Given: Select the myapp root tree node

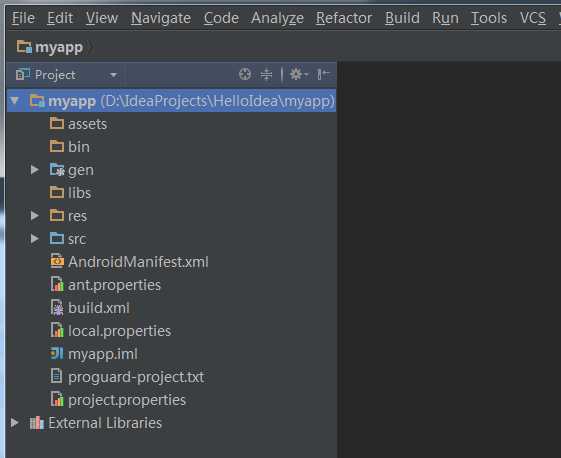Looking at the screenshot, I should click(x=171, y=101).
